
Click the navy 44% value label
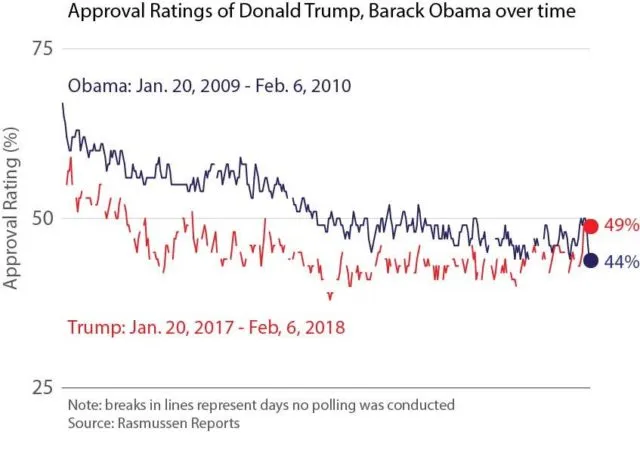coord(622,261)
